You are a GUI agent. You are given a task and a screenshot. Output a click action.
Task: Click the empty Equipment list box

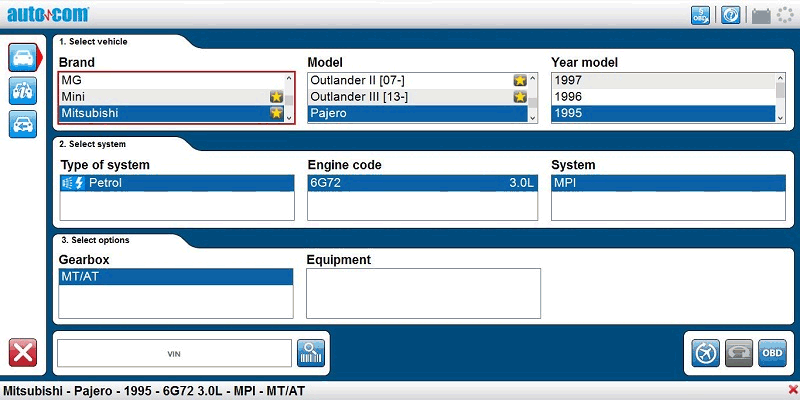coord(423,293)
